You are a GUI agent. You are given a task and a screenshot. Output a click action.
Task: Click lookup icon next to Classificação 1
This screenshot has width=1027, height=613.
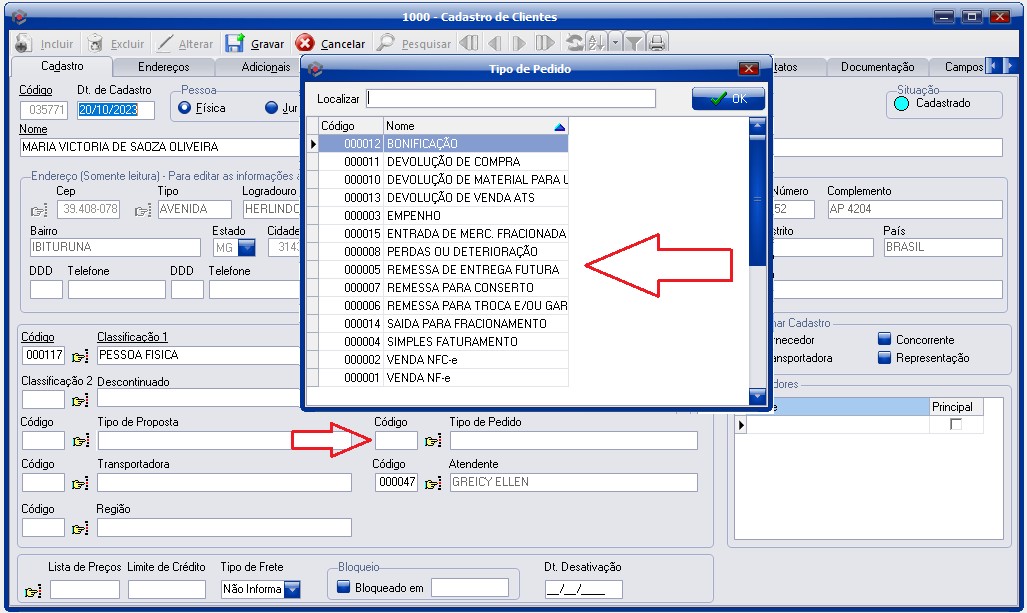click(x=80, y=356)
